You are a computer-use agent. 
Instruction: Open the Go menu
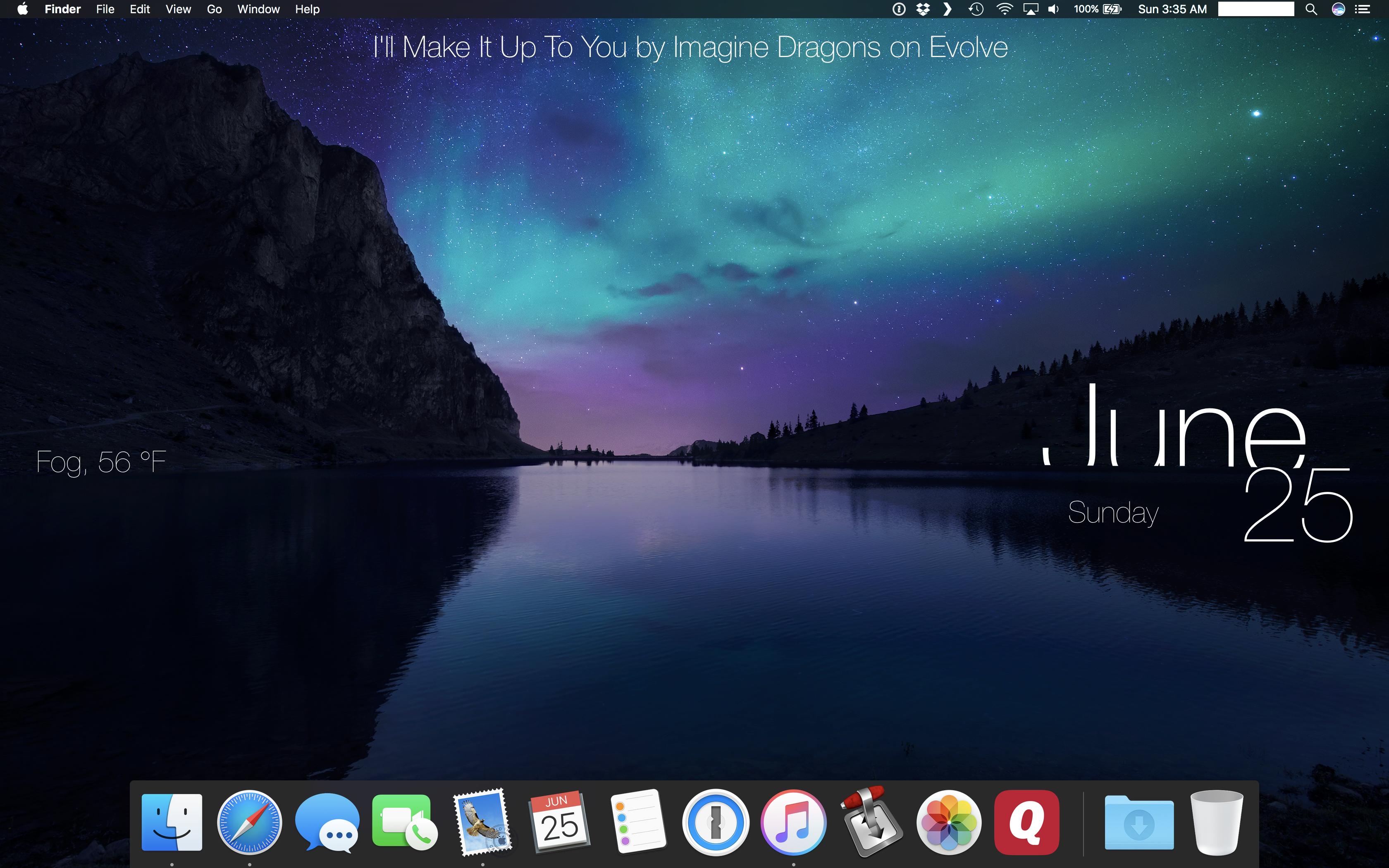[x=214, y=9]
